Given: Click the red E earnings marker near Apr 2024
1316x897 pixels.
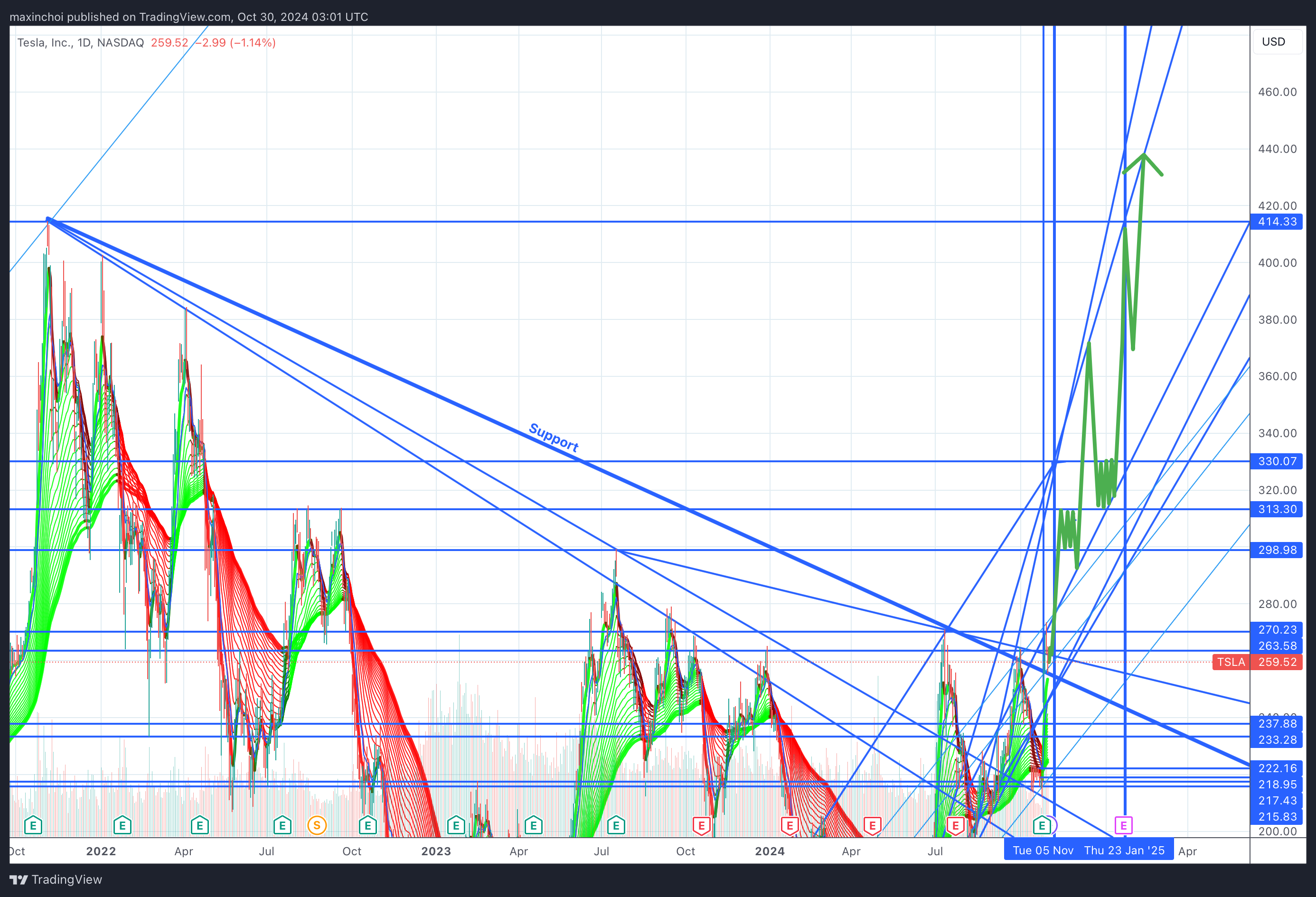Looking at the screenshot, I should click(x=872, y=825).
